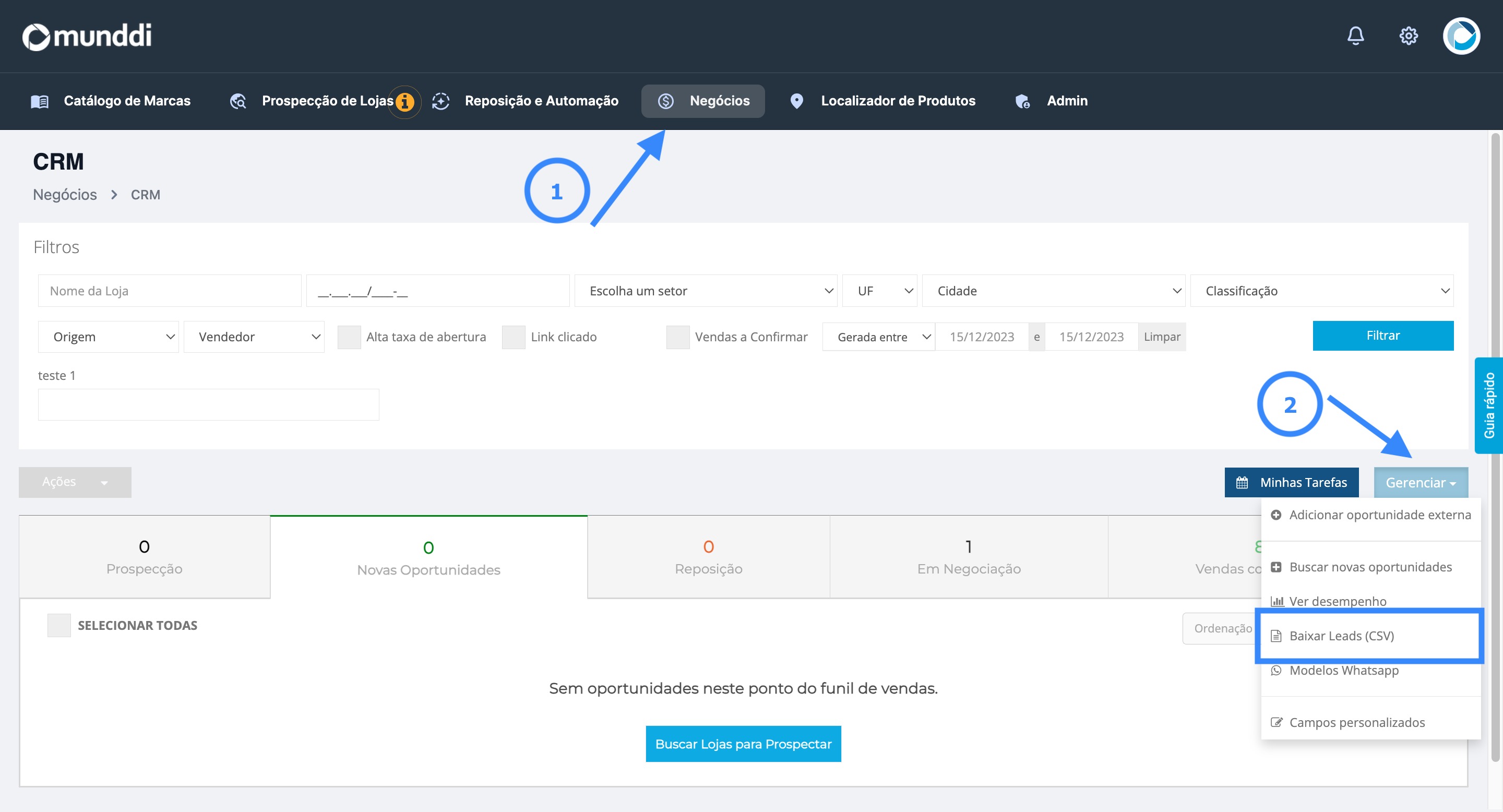Screen dimensions: 1503x812
Task: Switch to the Prospecção tab
Action: [x=145, y=556]
